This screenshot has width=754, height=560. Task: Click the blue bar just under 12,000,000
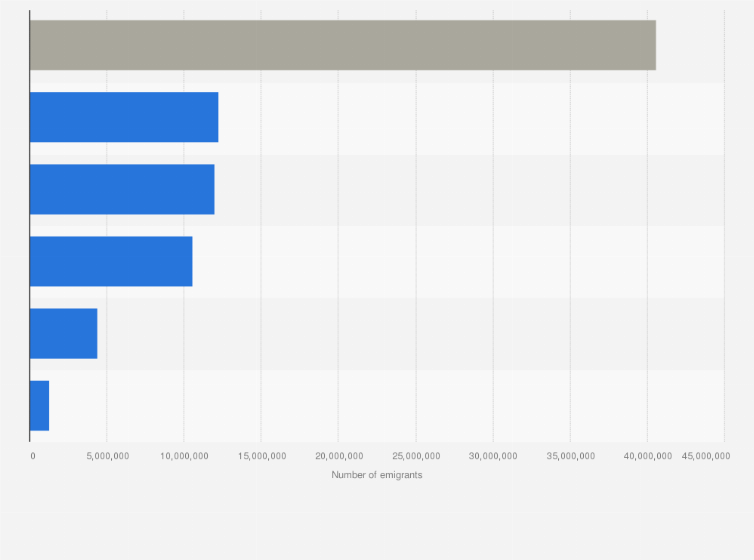pyautogui.click(x=122, y=189)
